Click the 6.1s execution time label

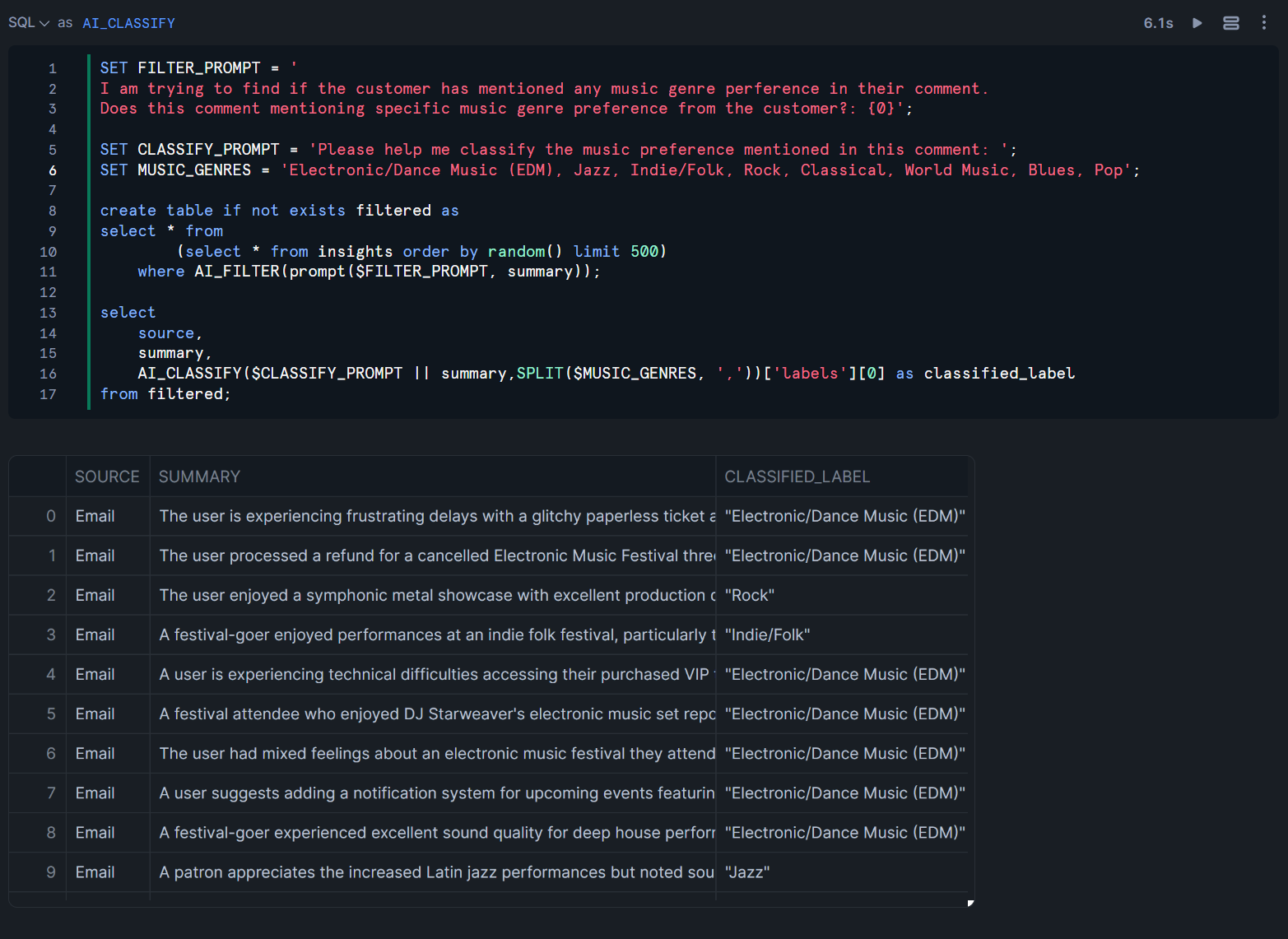[x=1158, y=23]
